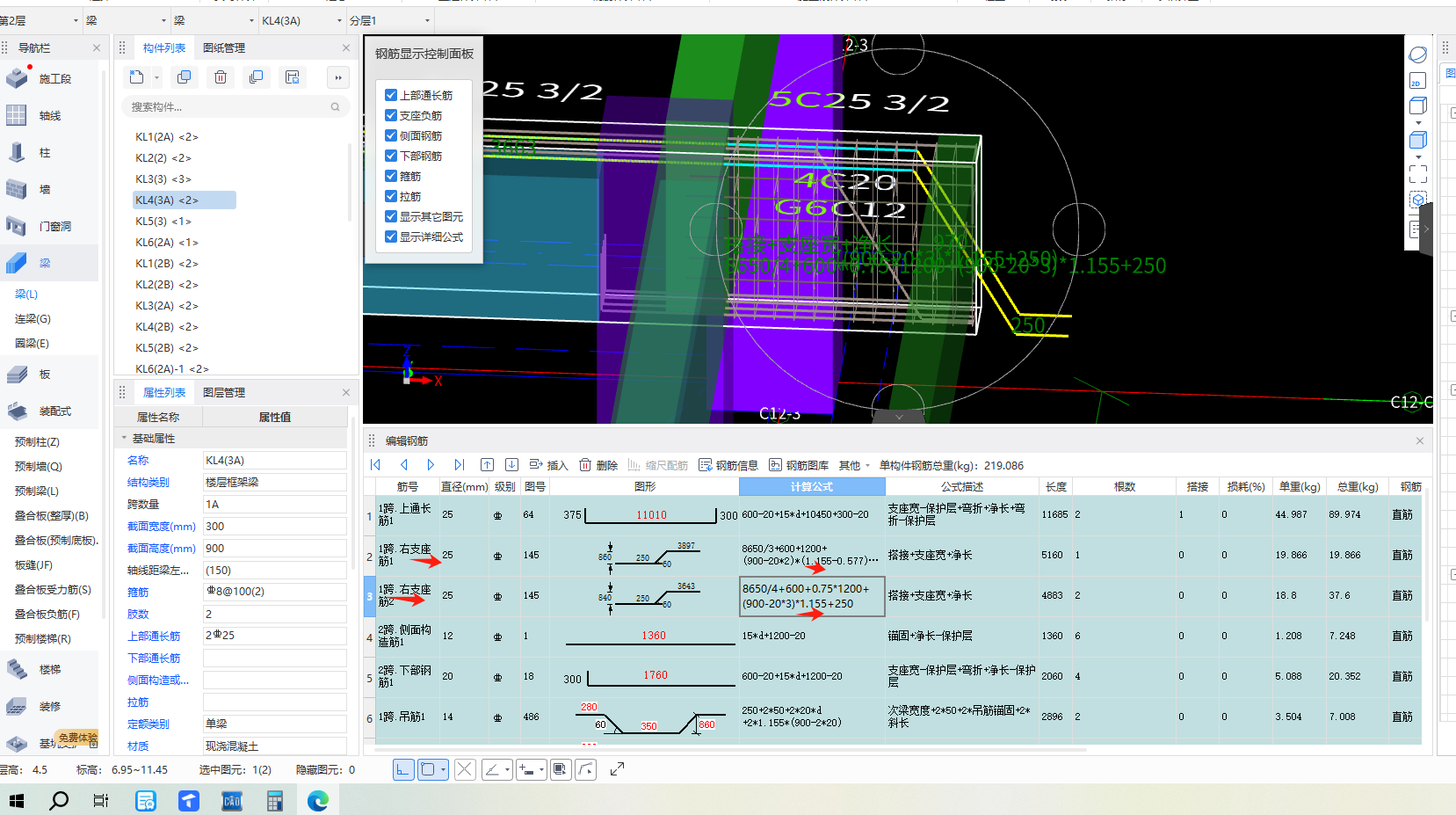The height and width of the screenshot is (815, 1456).
Task: Open the 墙 (wall) category in navigation
Action: click(44, 190)
